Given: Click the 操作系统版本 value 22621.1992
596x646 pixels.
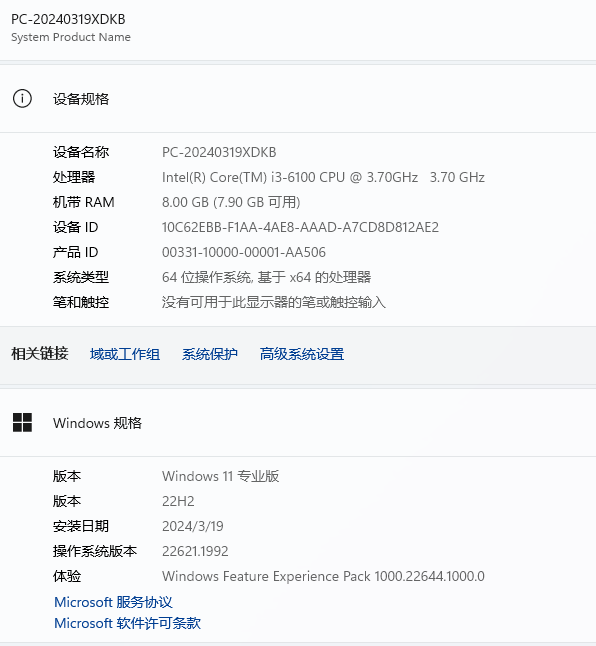Looking at the screenshot, I should [195, 551].
